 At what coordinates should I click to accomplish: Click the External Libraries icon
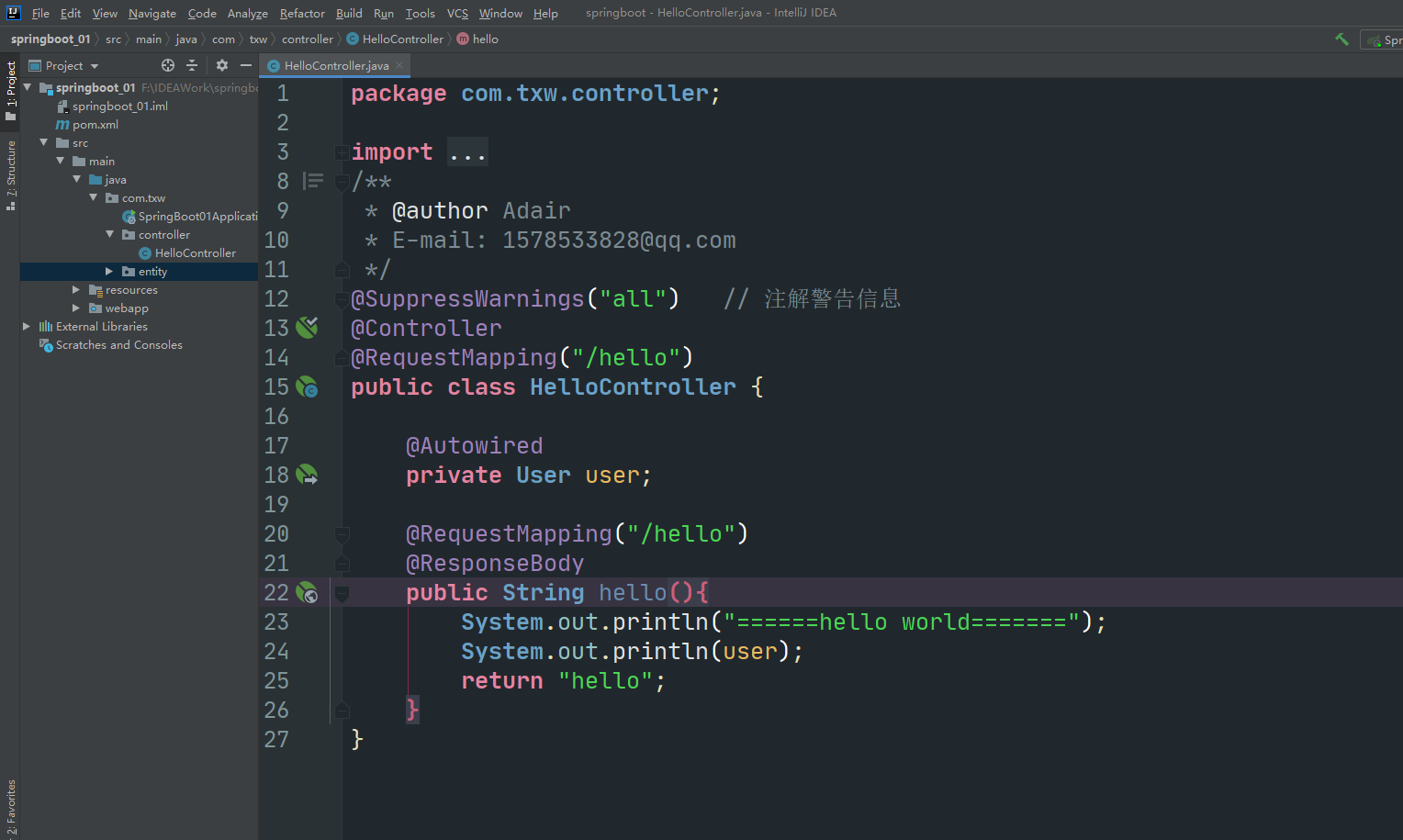point(46,327)
